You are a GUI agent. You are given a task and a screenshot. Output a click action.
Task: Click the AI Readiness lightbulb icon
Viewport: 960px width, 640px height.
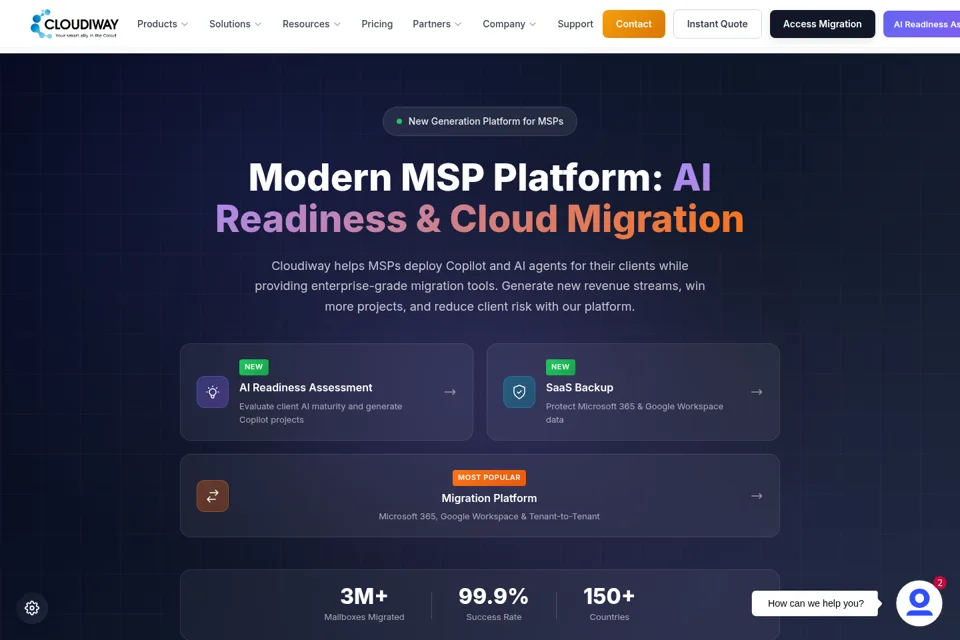(x=212, y=392)
